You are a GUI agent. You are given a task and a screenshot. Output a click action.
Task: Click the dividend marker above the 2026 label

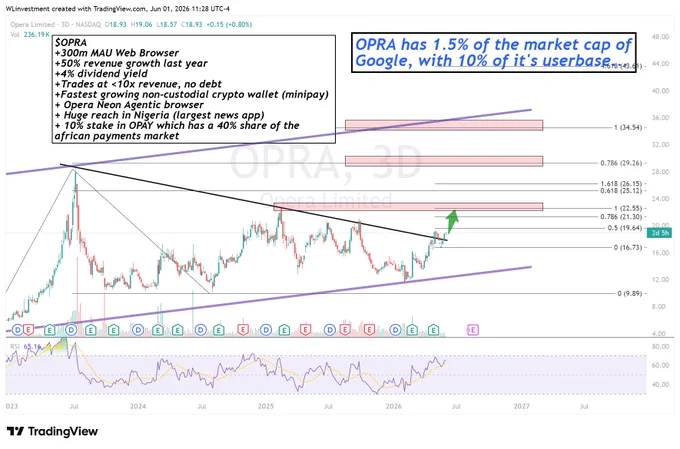click(x=395, y=330)
